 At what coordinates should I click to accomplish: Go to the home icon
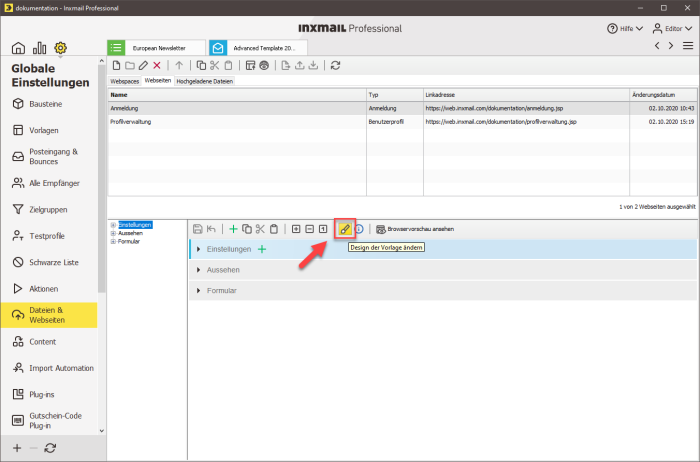click(x=18, y=48)
